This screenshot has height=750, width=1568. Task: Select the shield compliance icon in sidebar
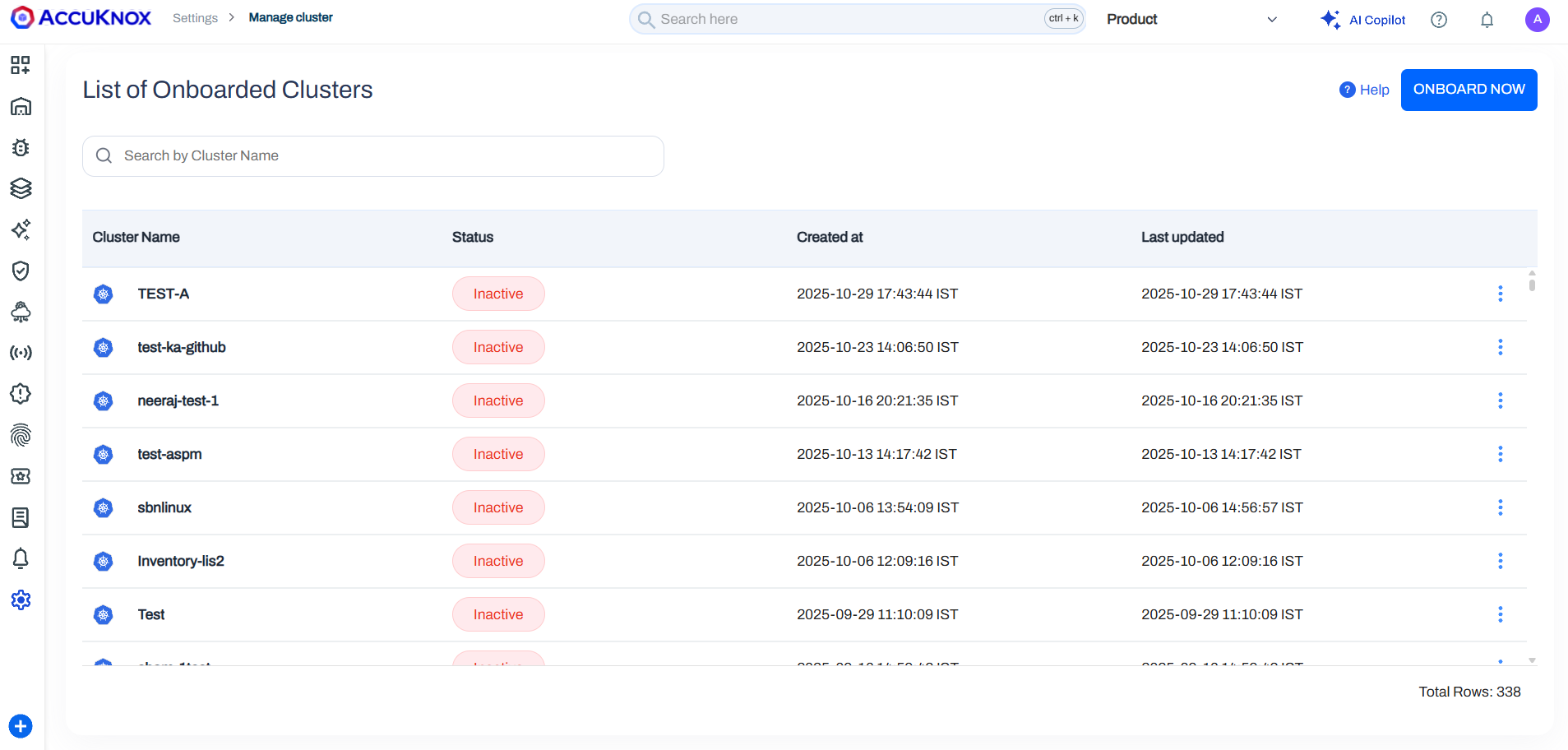tap(21, 271)
